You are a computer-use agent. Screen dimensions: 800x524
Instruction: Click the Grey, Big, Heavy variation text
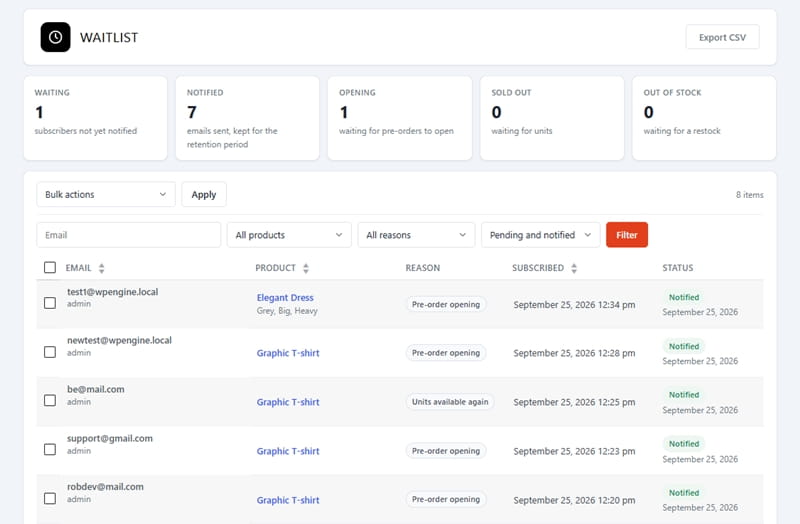click(287, 311)
